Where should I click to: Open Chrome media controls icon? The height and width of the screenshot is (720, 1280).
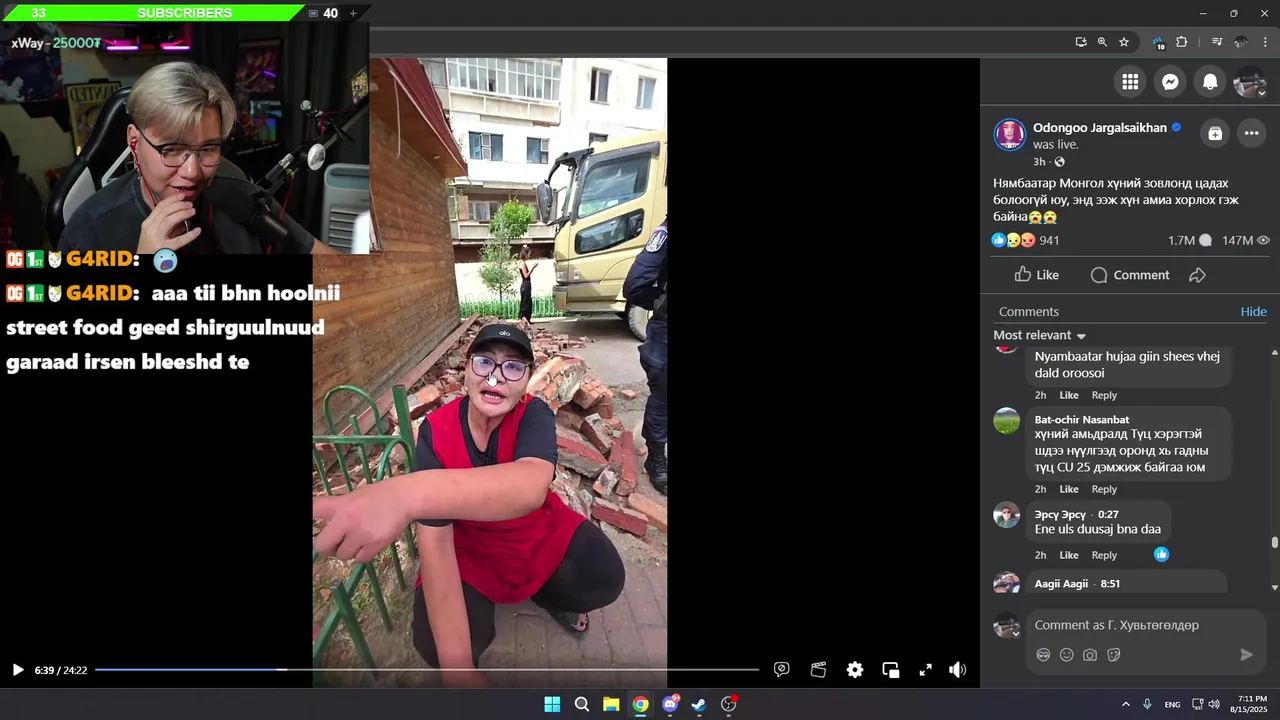(x=1217, y=42)
